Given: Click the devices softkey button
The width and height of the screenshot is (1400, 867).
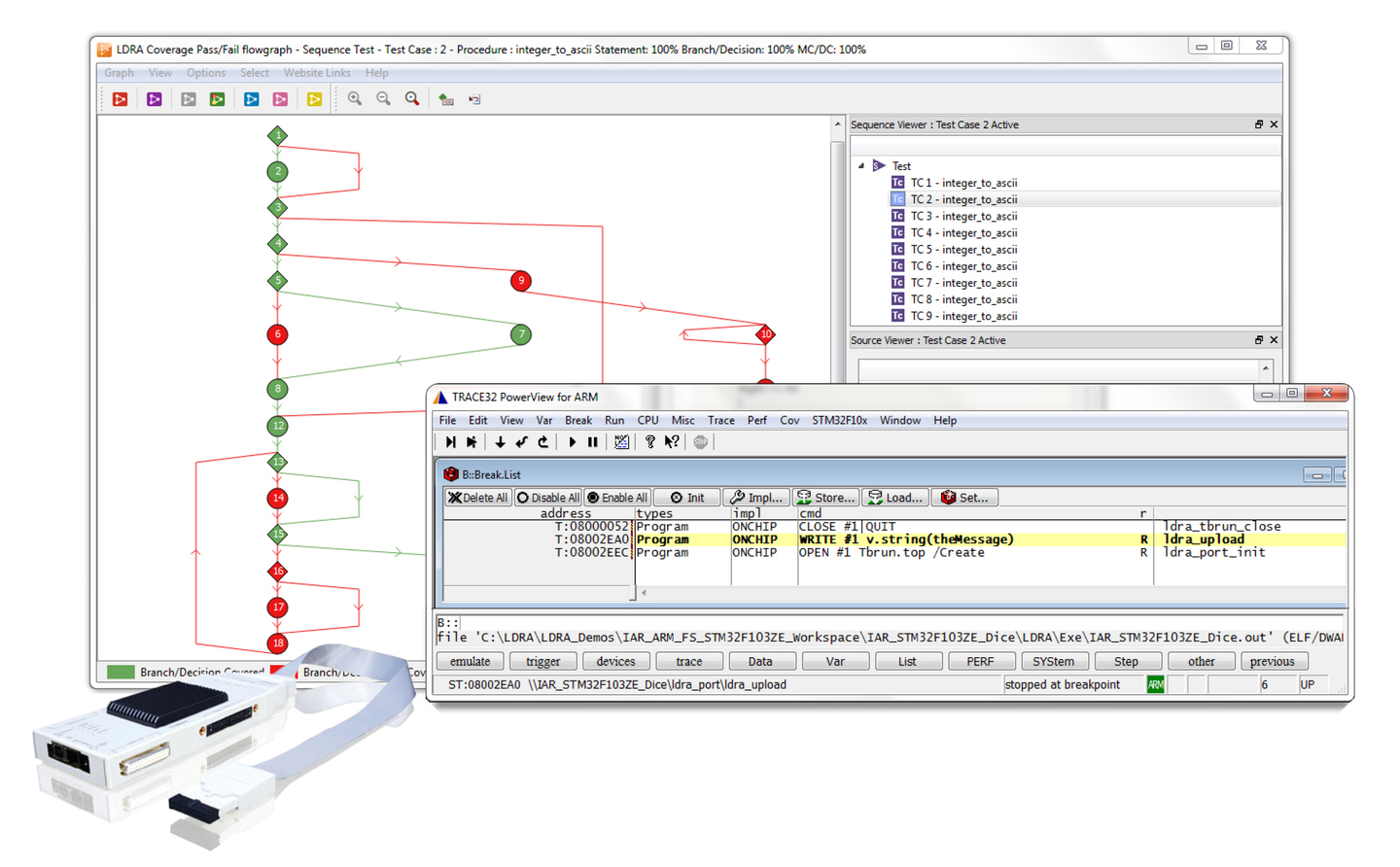Looking at the screenshot, I should click(x=616, y=662).
